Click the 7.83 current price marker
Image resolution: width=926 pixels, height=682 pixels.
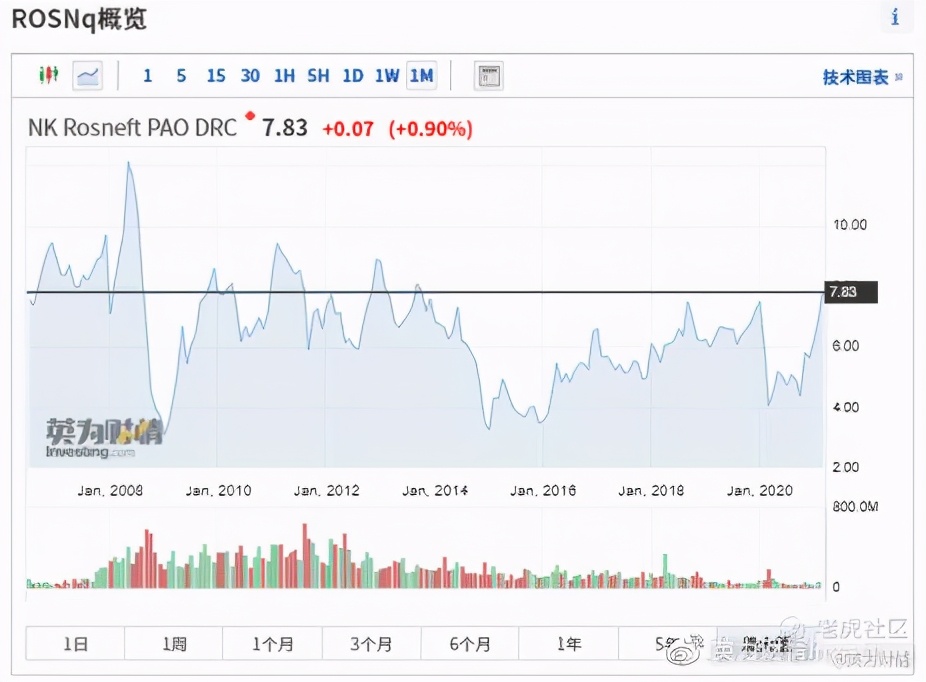(x=849, y=292)
